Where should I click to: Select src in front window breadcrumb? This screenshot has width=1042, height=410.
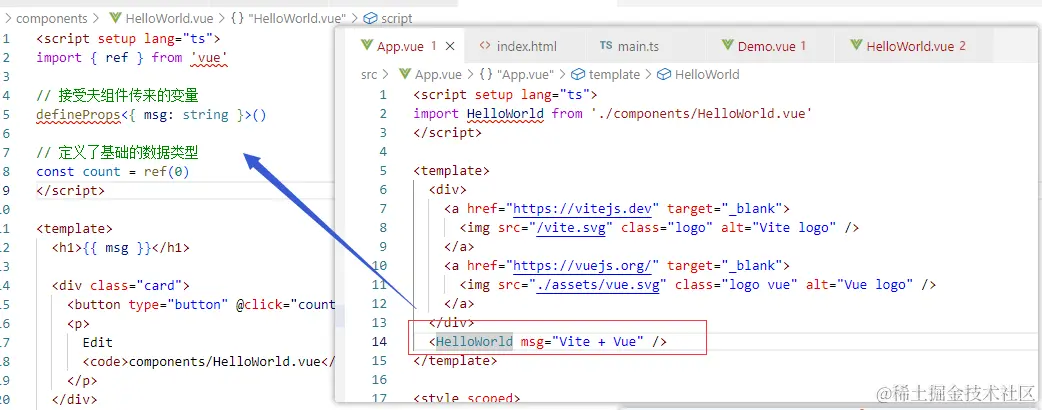(x=369, y=74)
